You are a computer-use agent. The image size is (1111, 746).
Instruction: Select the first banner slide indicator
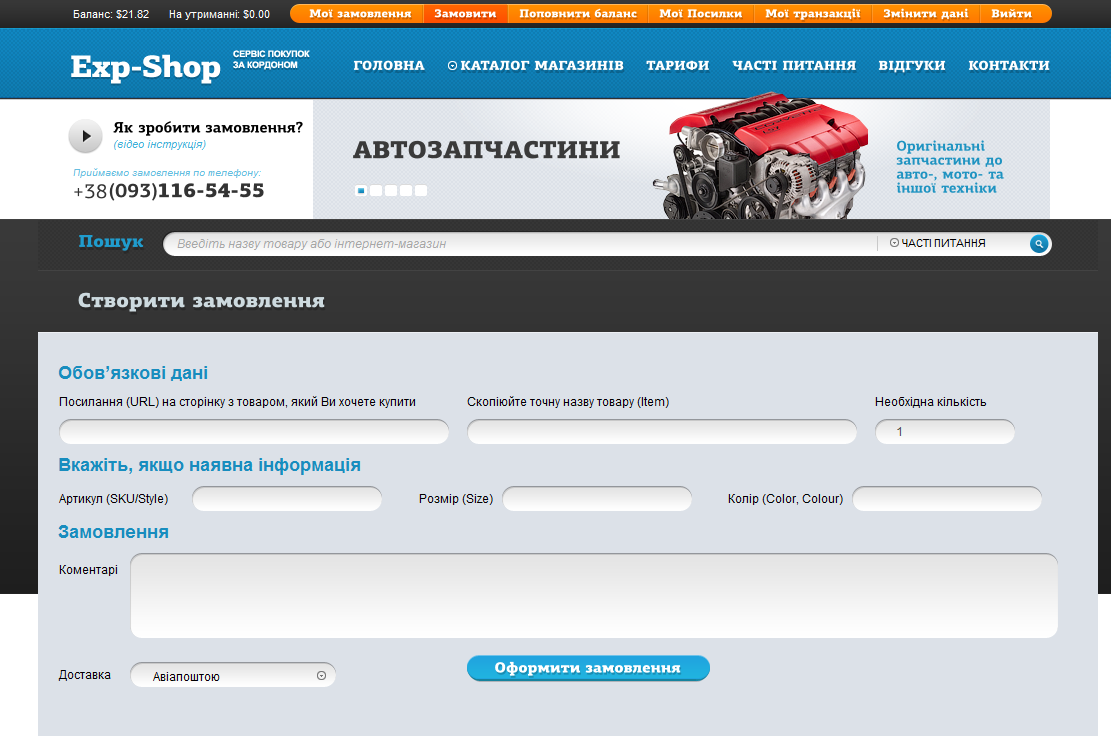pos(361,191)
